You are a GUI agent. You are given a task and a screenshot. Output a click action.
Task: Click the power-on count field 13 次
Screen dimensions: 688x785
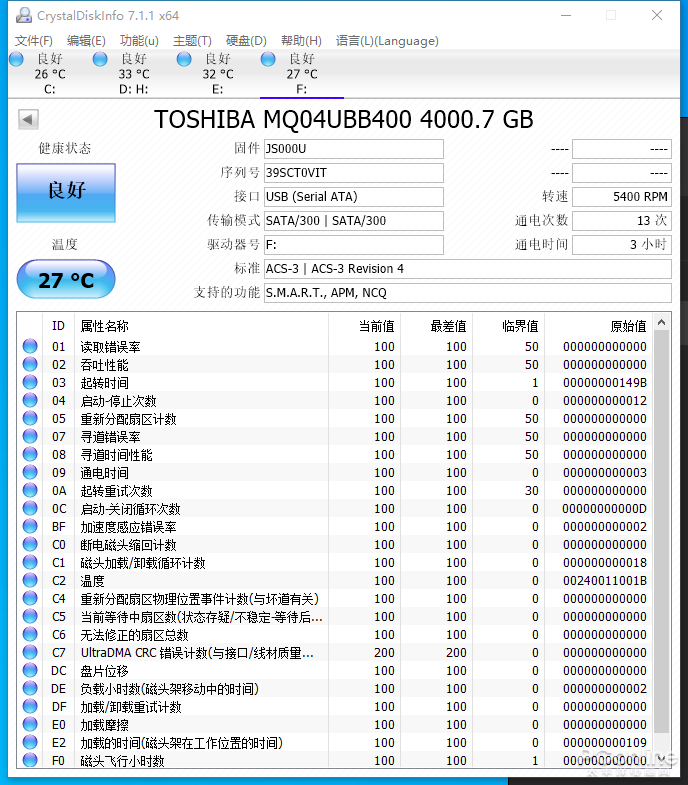[x=622, y=221]
